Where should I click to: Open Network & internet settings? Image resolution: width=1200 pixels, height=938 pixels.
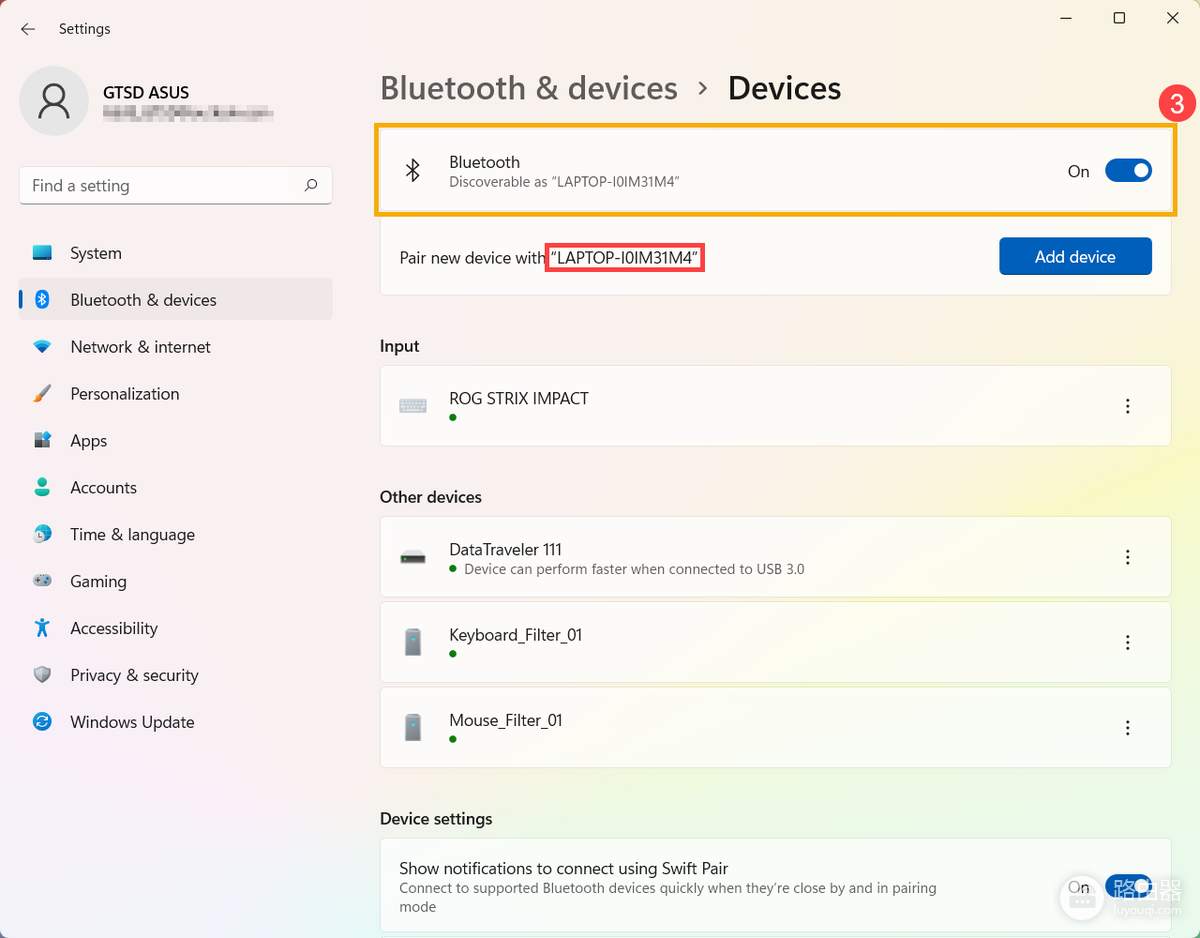[x=176, y=347]
